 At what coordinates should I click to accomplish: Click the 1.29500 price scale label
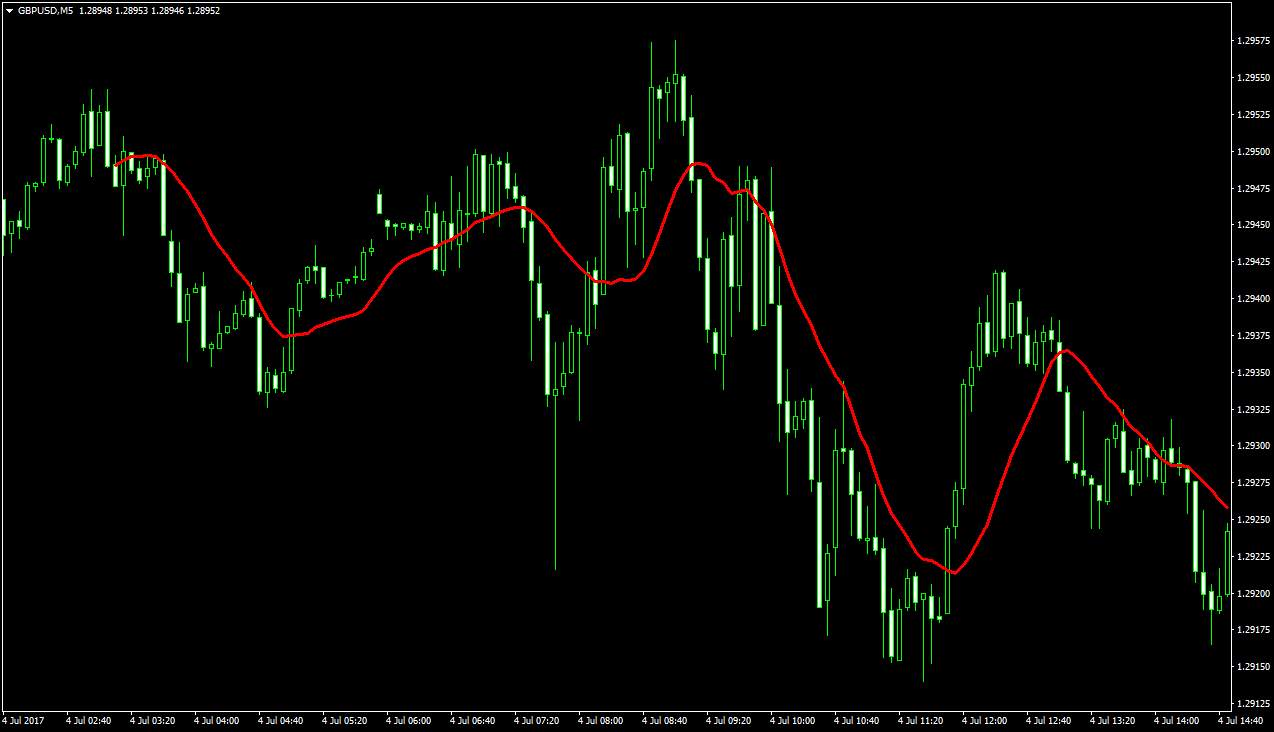(1253, 152)
